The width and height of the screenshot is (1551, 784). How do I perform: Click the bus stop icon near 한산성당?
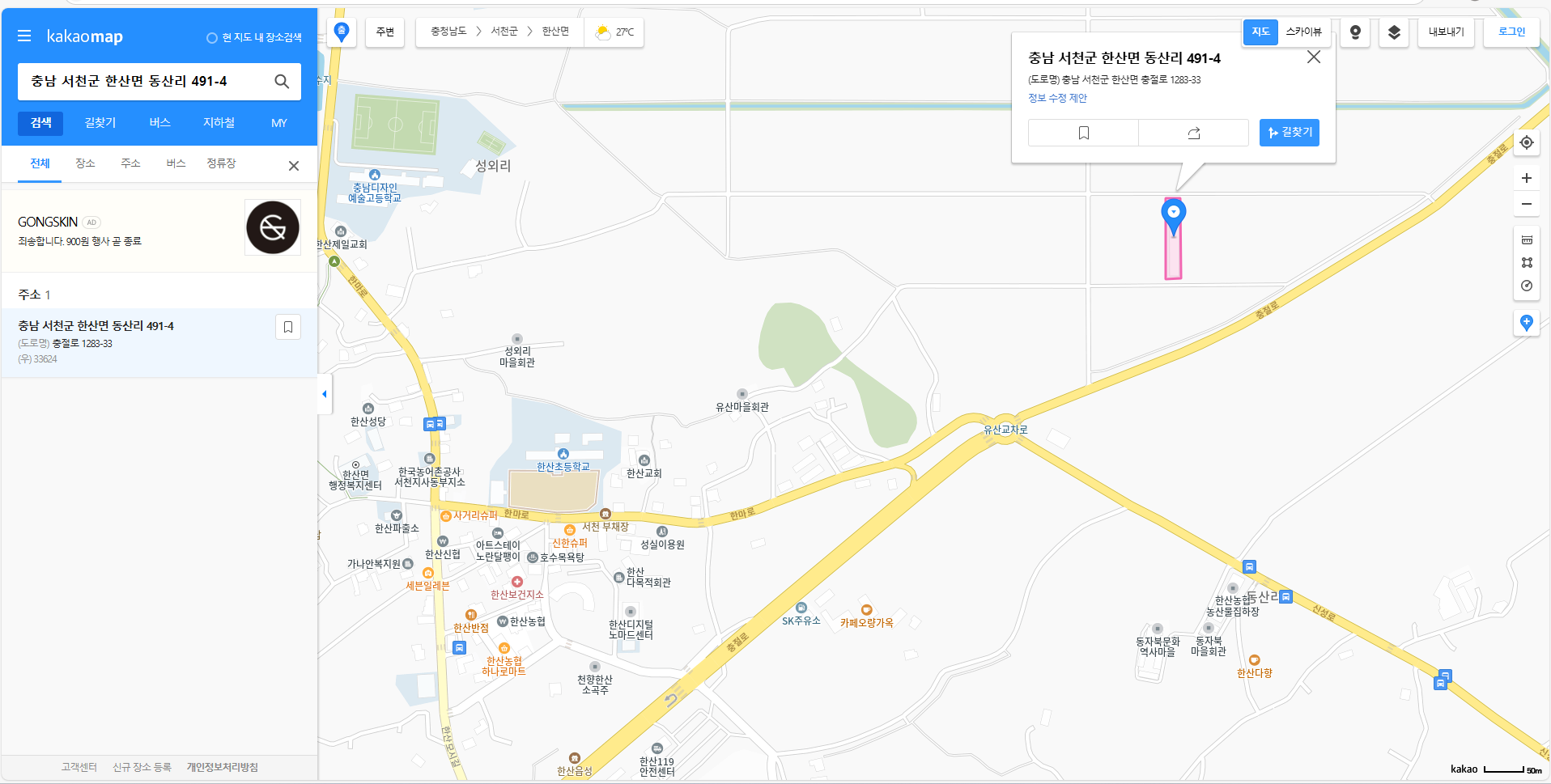point(435,424)
